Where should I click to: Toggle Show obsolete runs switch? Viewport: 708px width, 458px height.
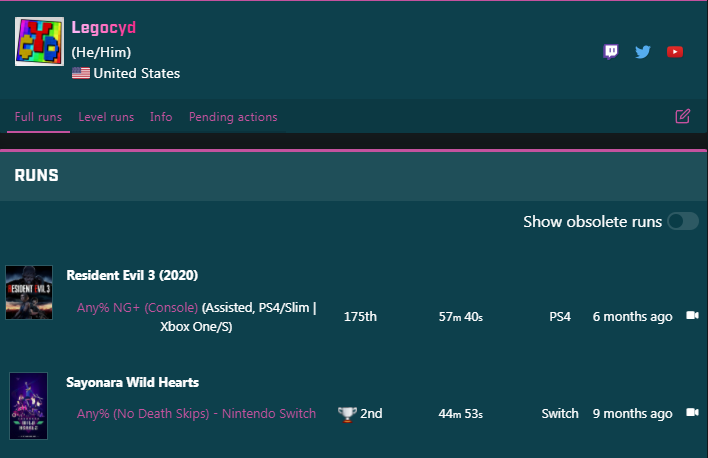[x=683, y=222]
